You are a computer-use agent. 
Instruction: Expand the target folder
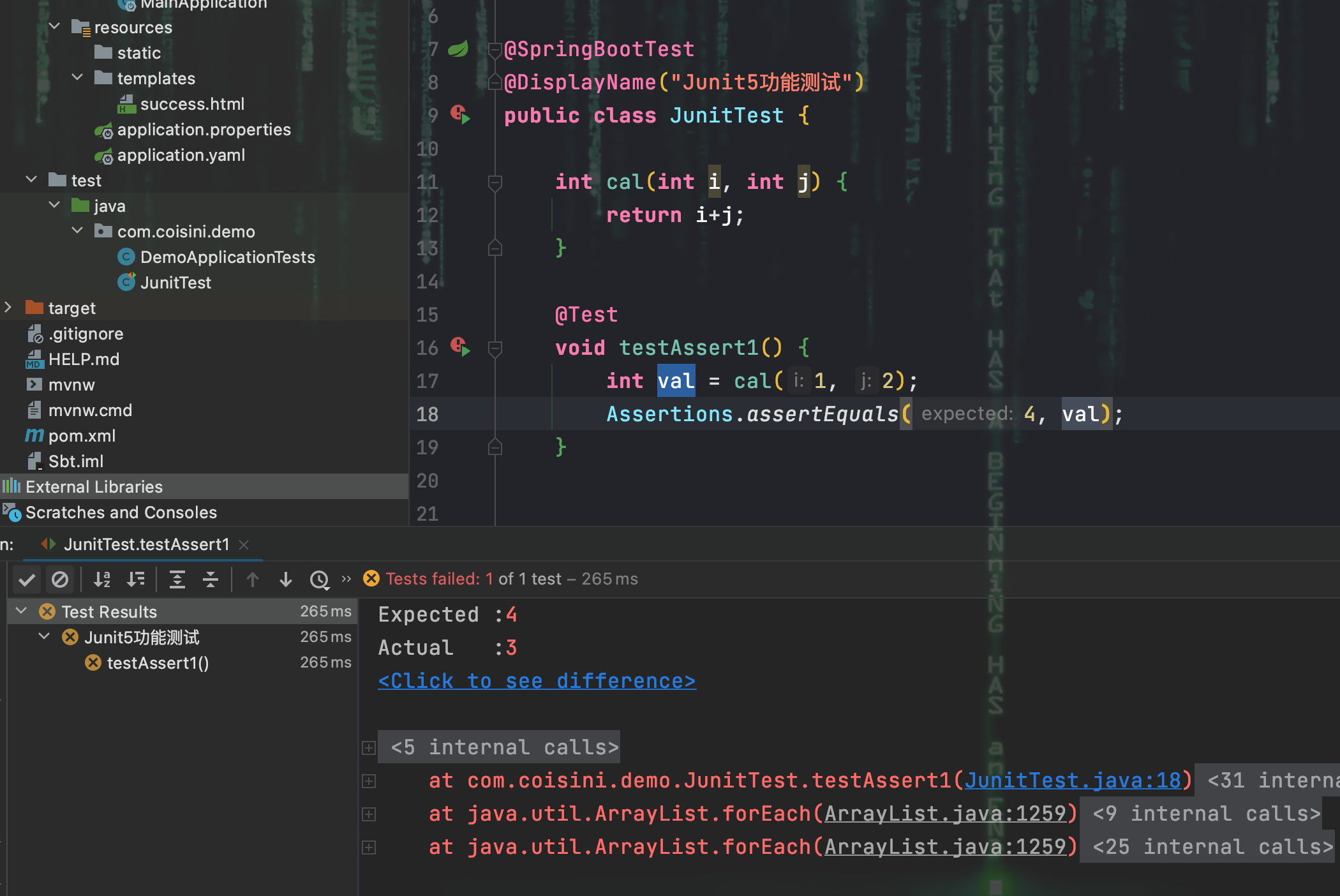coord(8,308)
